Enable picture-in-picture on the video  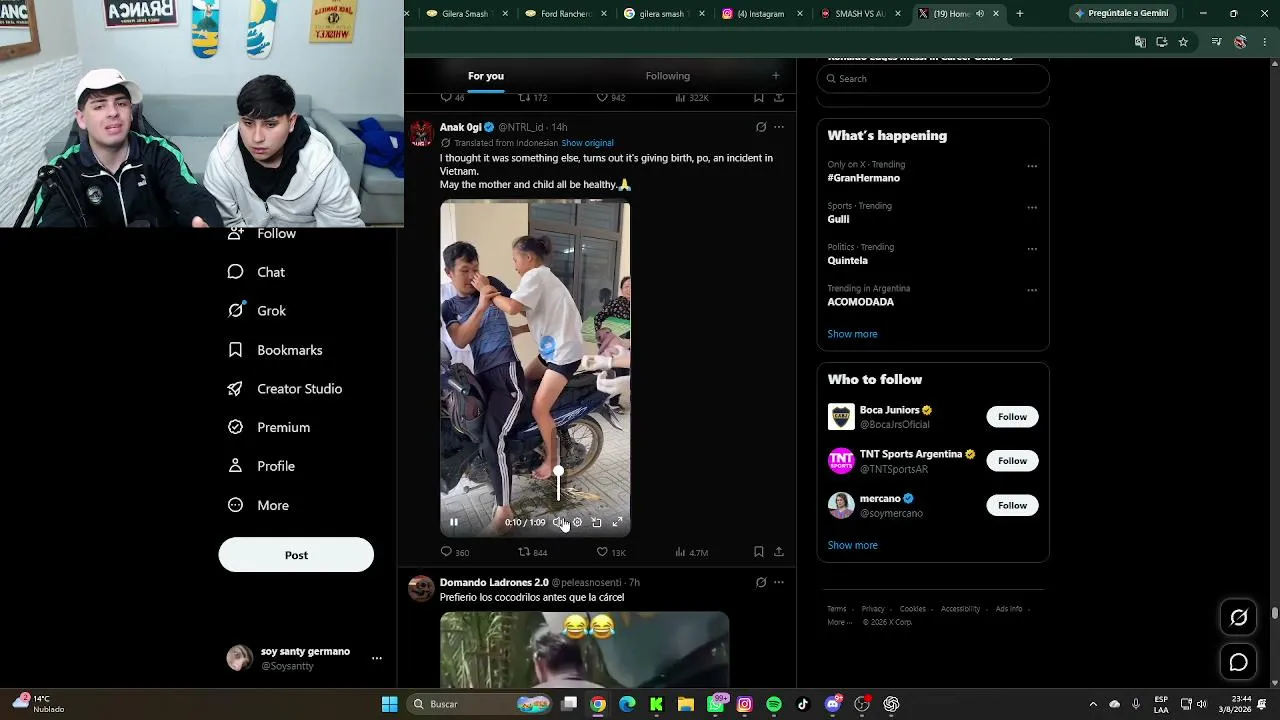click(597, 522)
